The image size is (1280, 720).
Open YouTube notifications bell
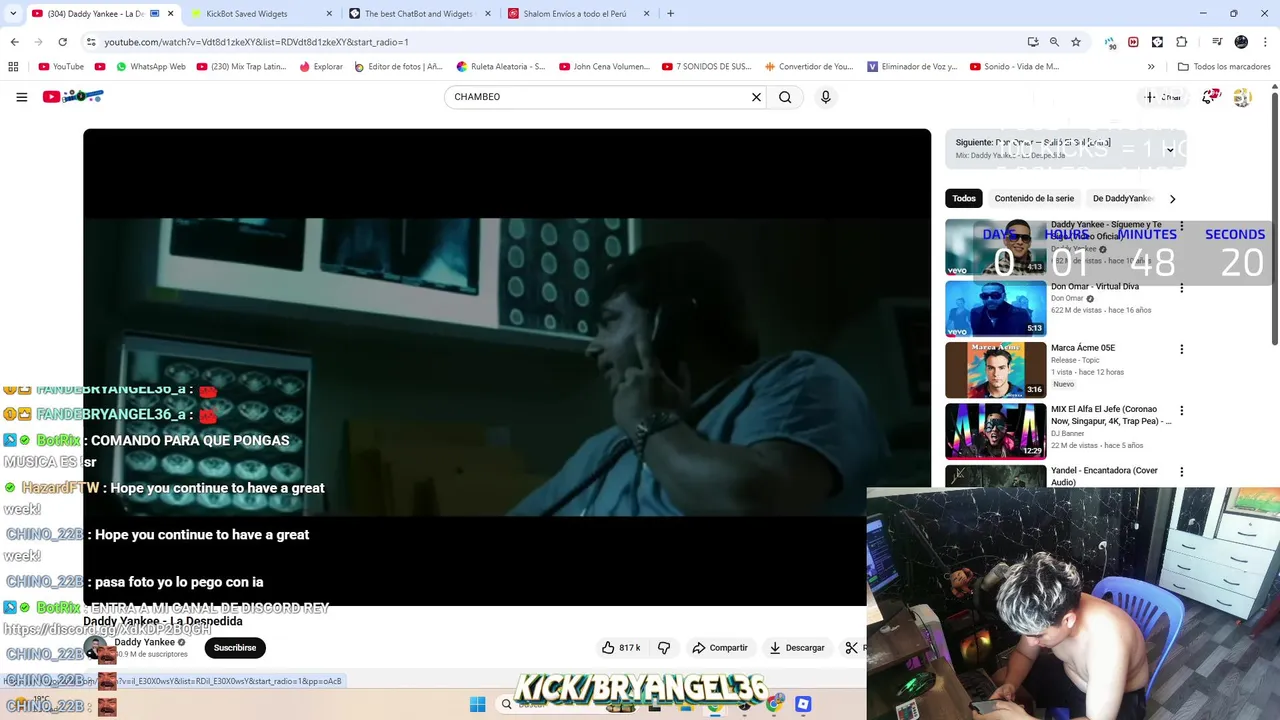pos(1210,97)
